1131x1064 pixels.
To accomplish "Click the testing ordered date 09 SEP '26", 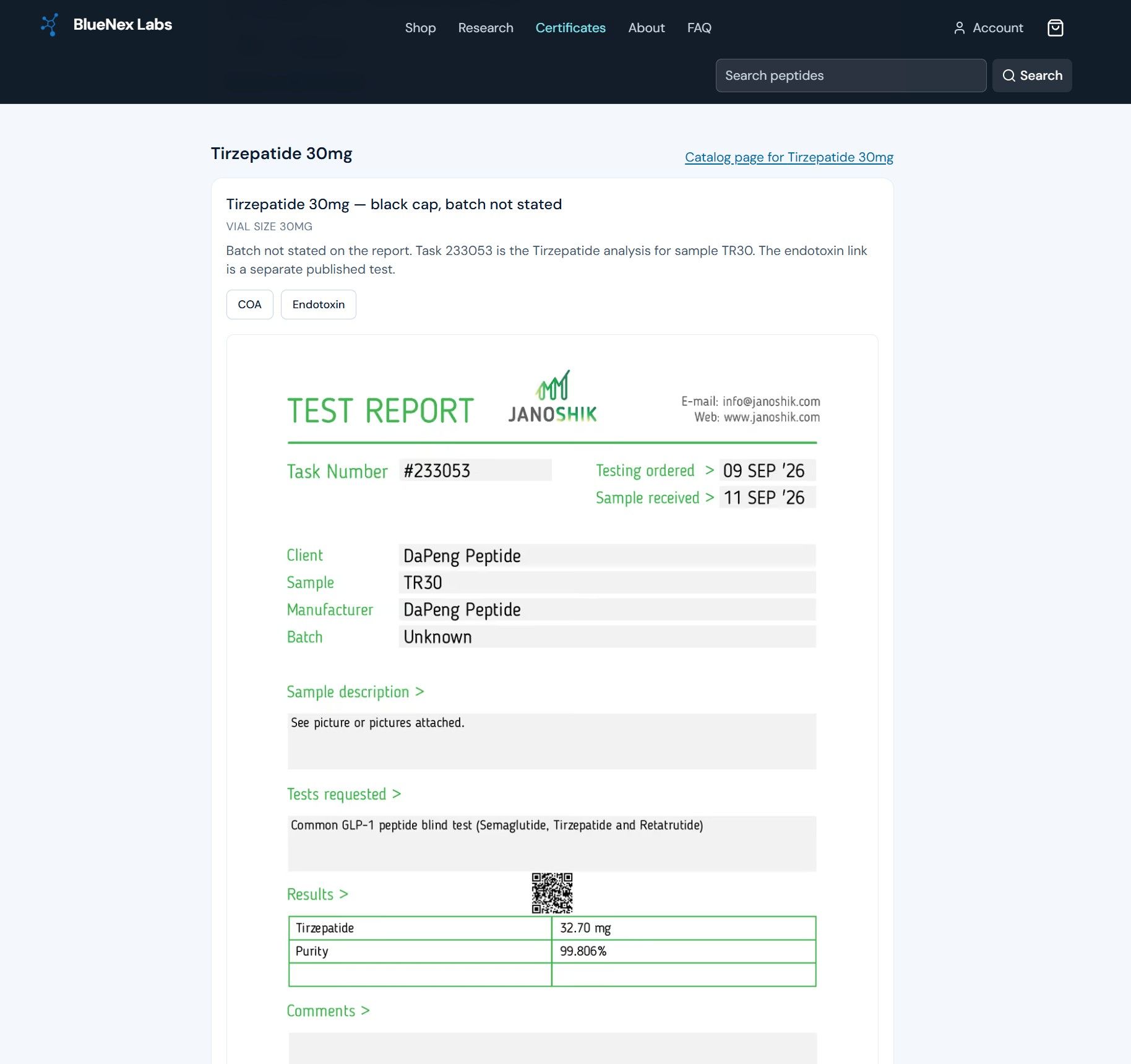I will pyautogui.click(x=763, y=470).
